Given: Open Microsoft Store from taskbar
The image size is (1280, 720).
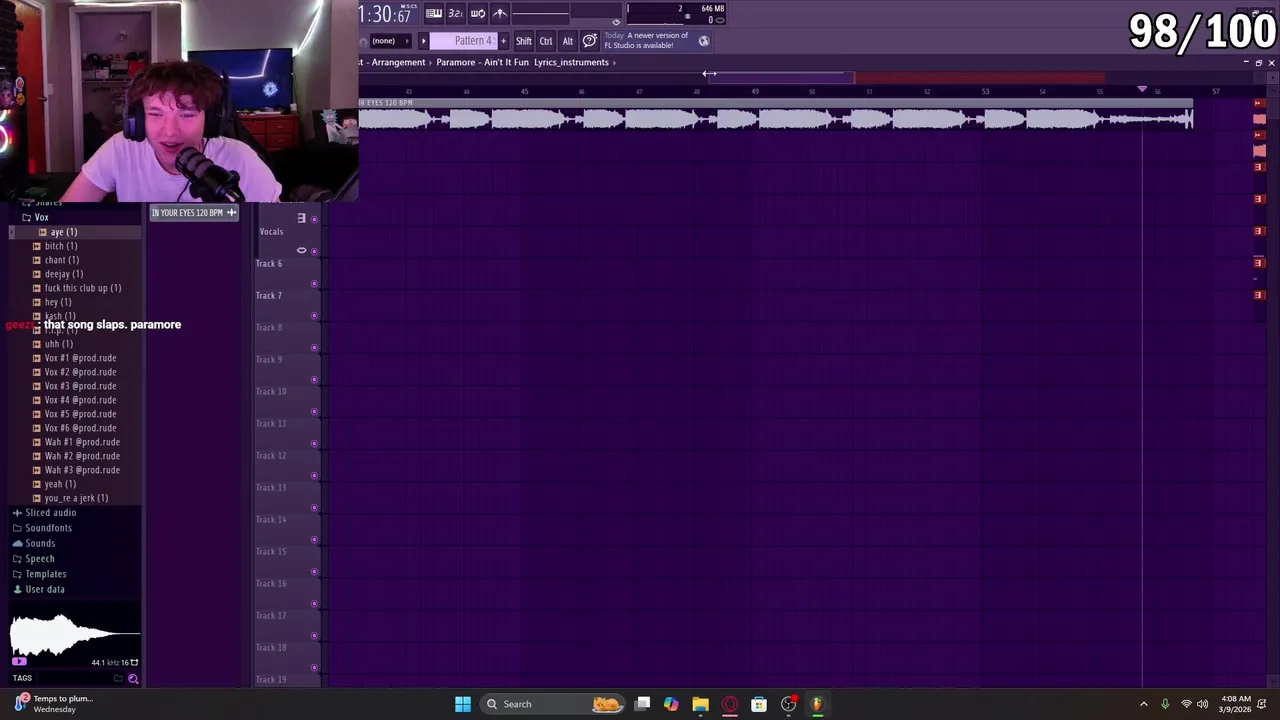Looking at the screenshot, I should pyautogui.click(x=759, y=704).
